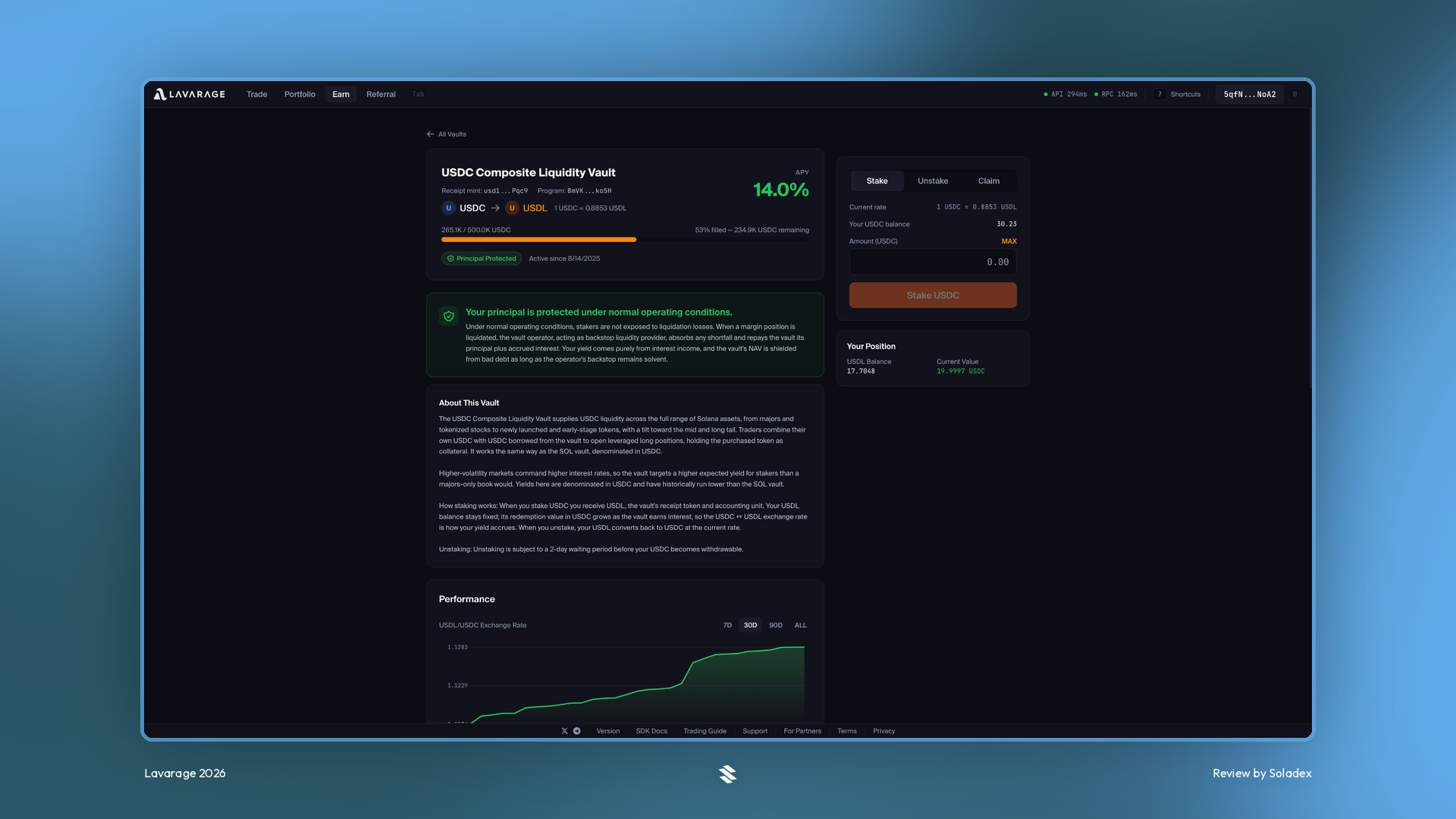Open the Terms link
This screenshot has width=1456, height=819.
pos(847,731)
